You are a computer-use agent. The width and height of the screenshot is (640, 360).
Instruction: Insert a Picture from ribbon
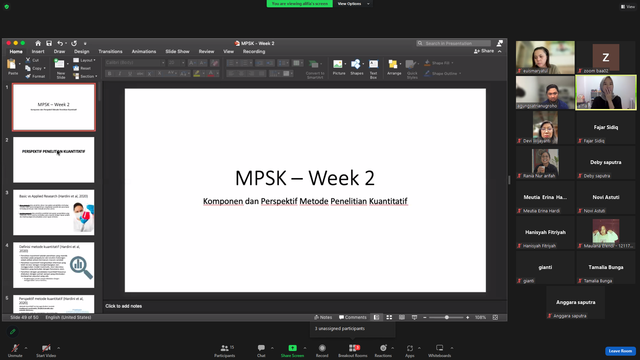click(338, 67)
